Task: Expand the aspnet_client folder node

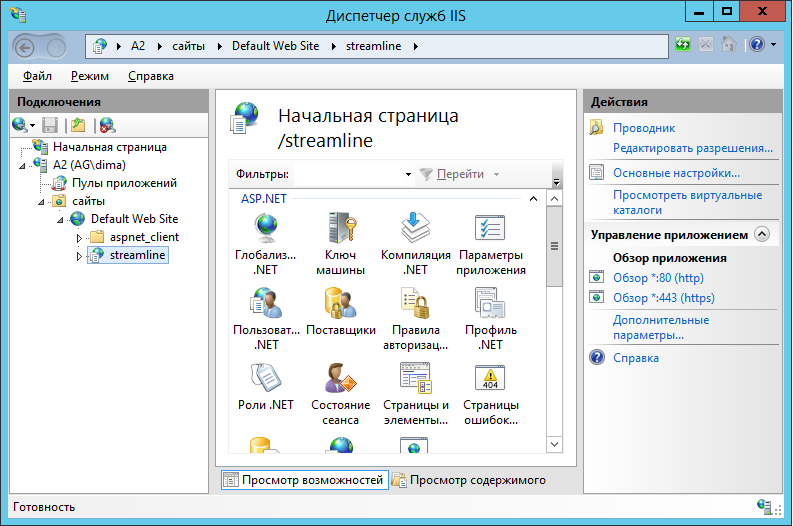Action: tap(79, 238)
